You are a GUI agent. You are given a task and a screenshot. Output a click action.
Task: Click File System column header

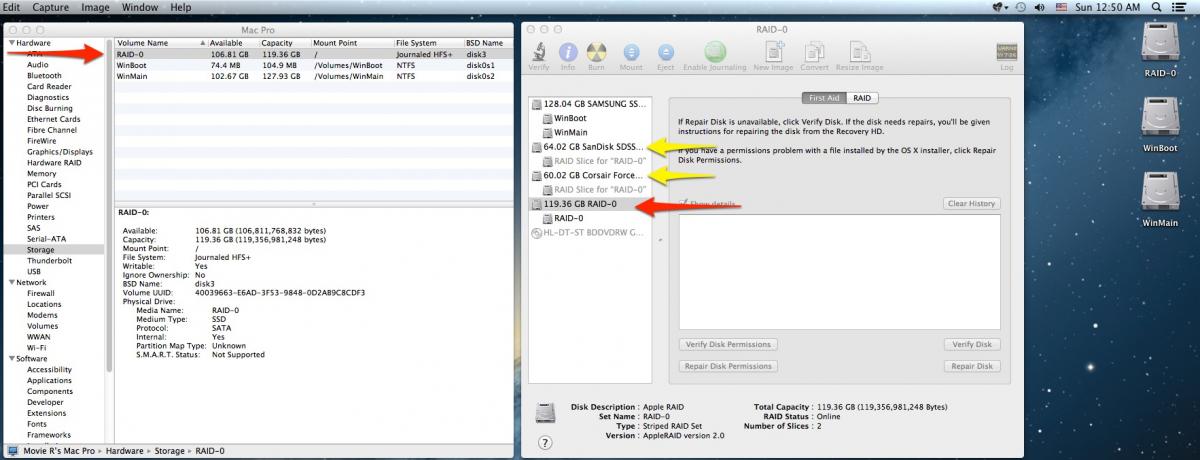(428, 43)
